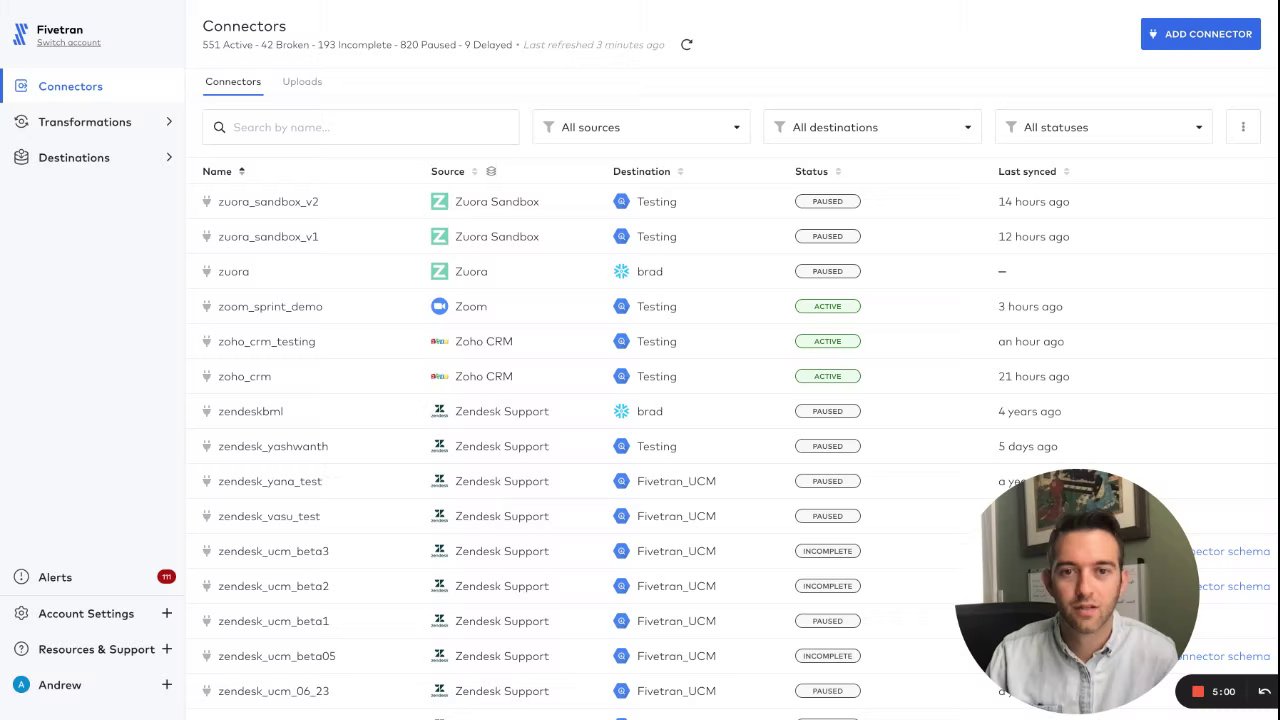Open the zendesk_ucm_06_23 connector
Screen dimensions: 1280x720
(273, 691)
